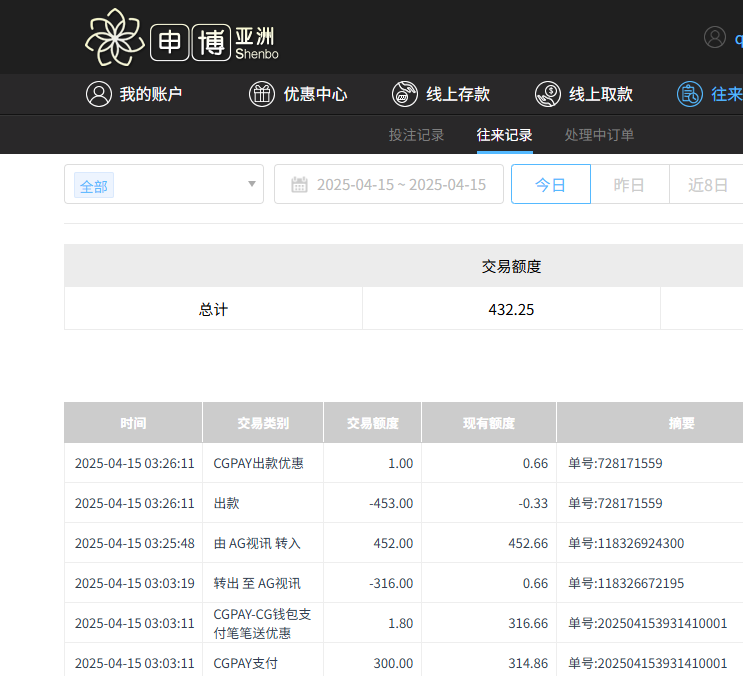Select the 近8日 date filter
This screenshot has width=743, height=676.
(707, 184)
